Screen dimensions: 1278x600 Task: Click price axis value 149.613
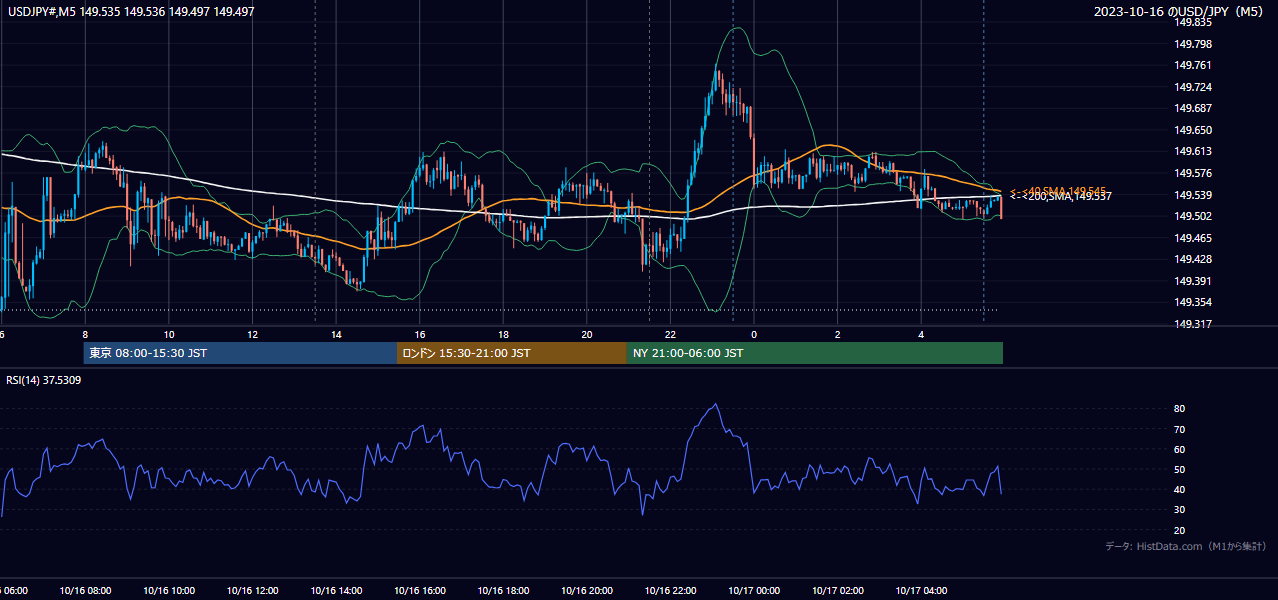tap(1193, 151)
